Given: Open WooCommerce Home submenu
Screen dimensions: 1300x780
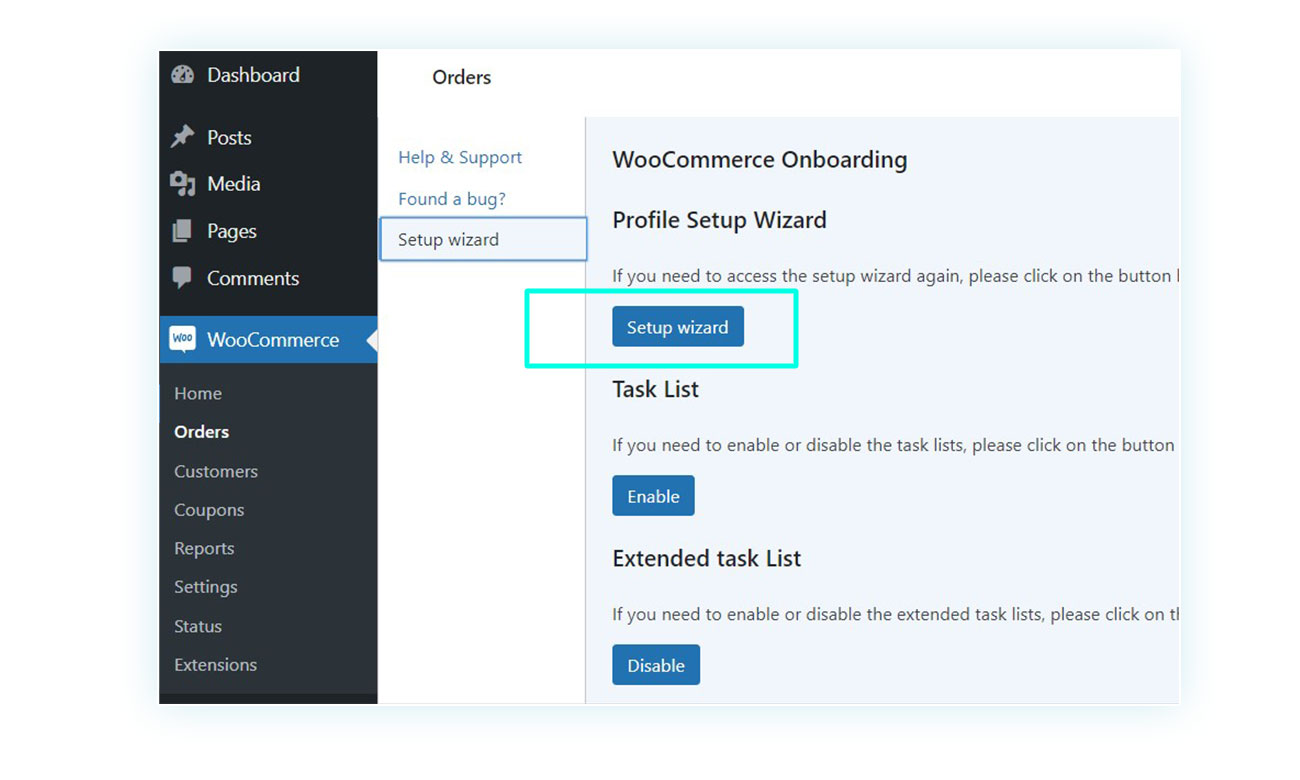Looking at the screenshot, I should click(198, 394).
